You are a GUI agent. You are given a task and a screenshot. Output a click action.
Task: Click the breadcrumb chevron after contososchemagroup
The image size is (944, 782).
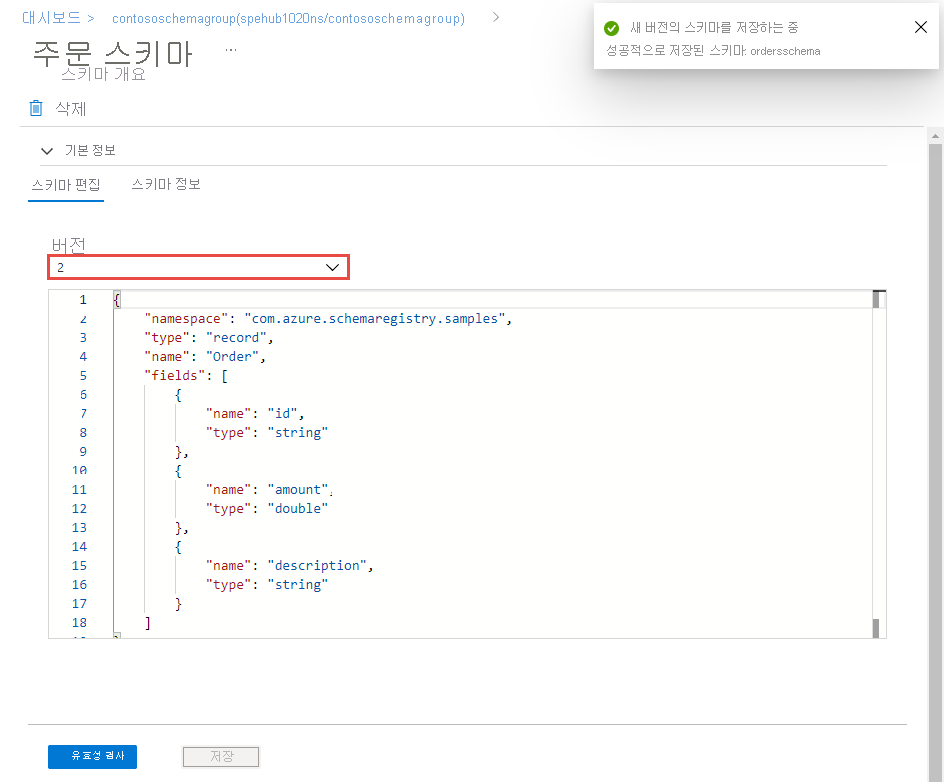[x=495, y=17]
